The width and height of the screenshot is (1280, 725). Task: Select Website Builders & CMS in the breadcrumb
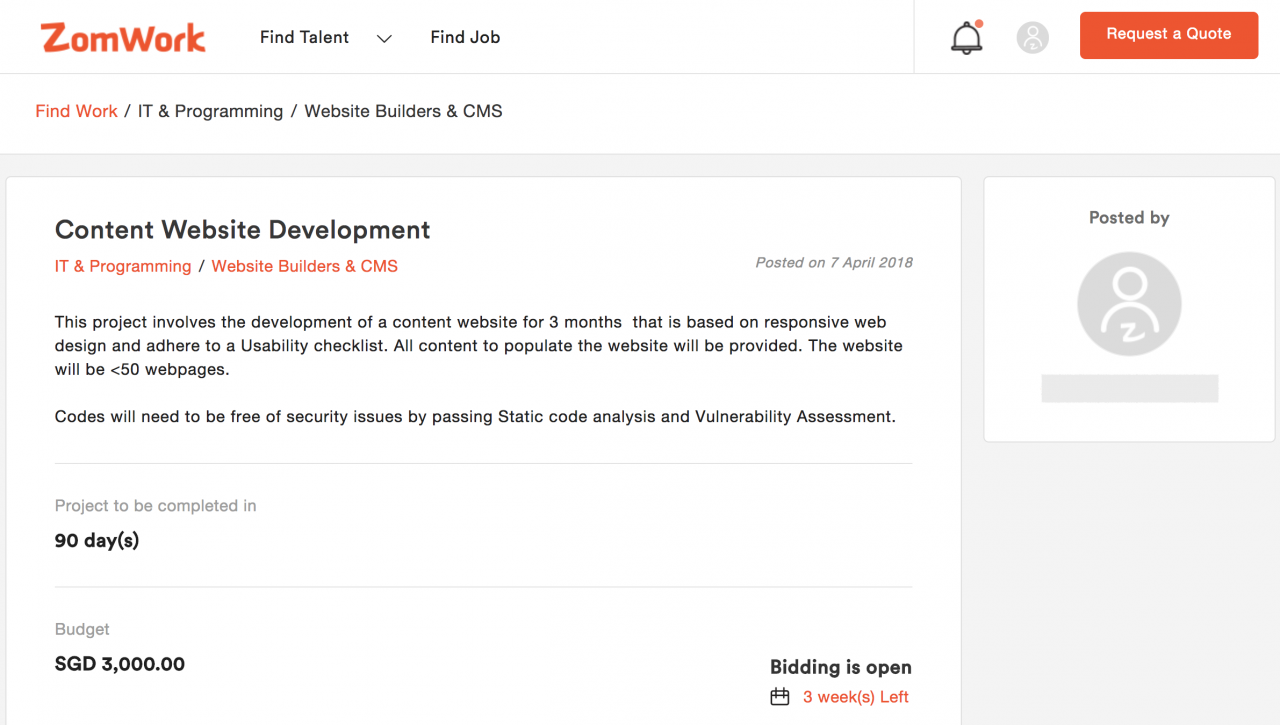click(403, 111)
